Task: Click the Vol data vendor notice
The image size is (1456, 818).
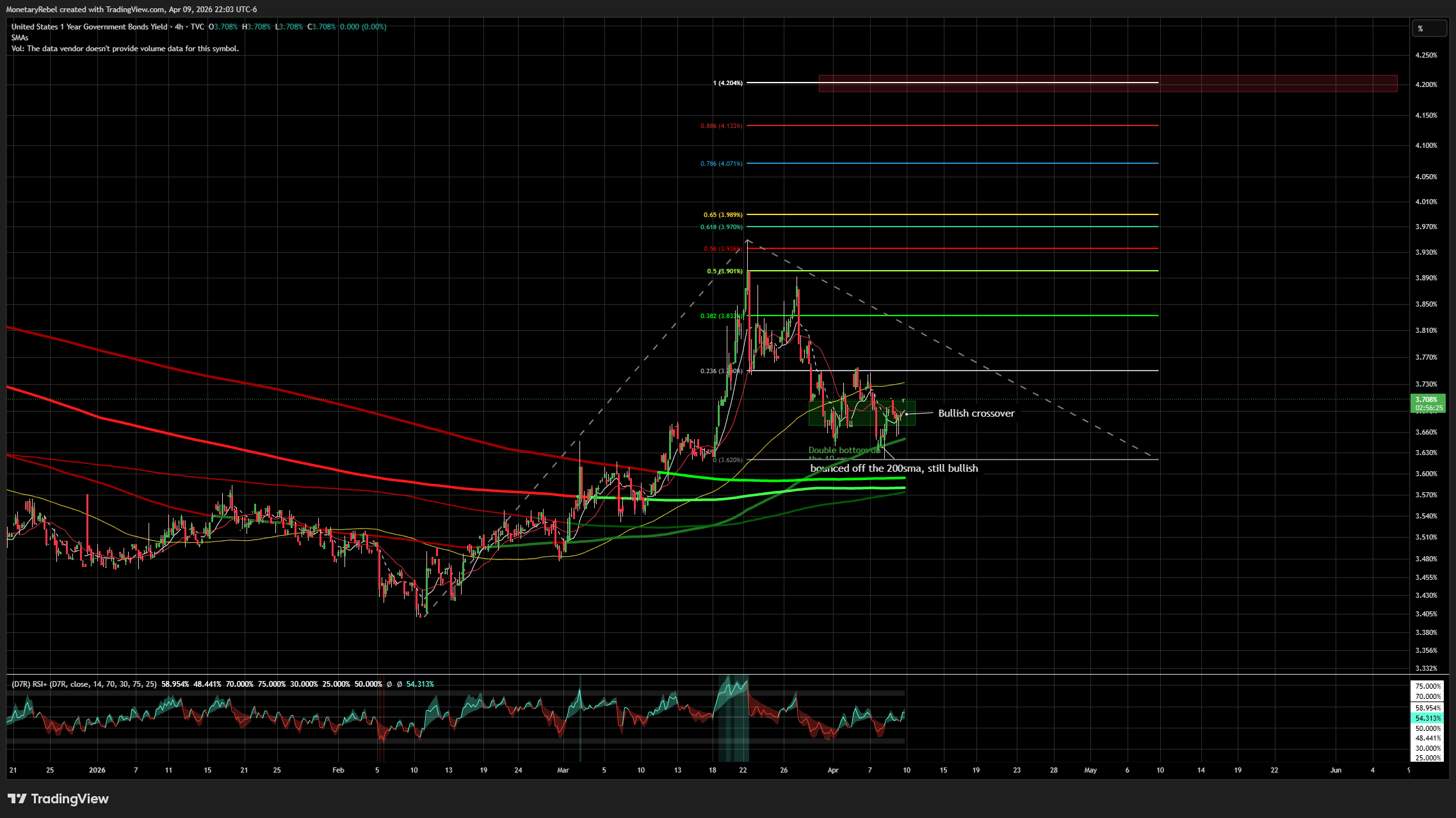Action: [x=125, y=49]
